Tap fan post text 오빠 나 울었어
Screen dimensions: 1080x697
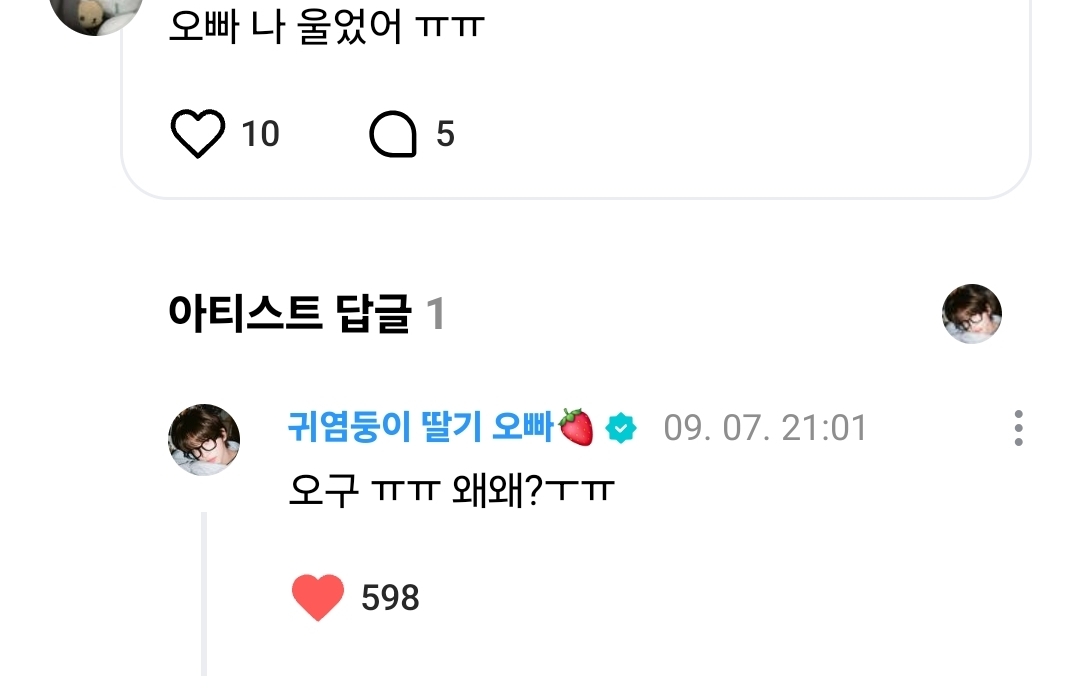click(326, 28)
